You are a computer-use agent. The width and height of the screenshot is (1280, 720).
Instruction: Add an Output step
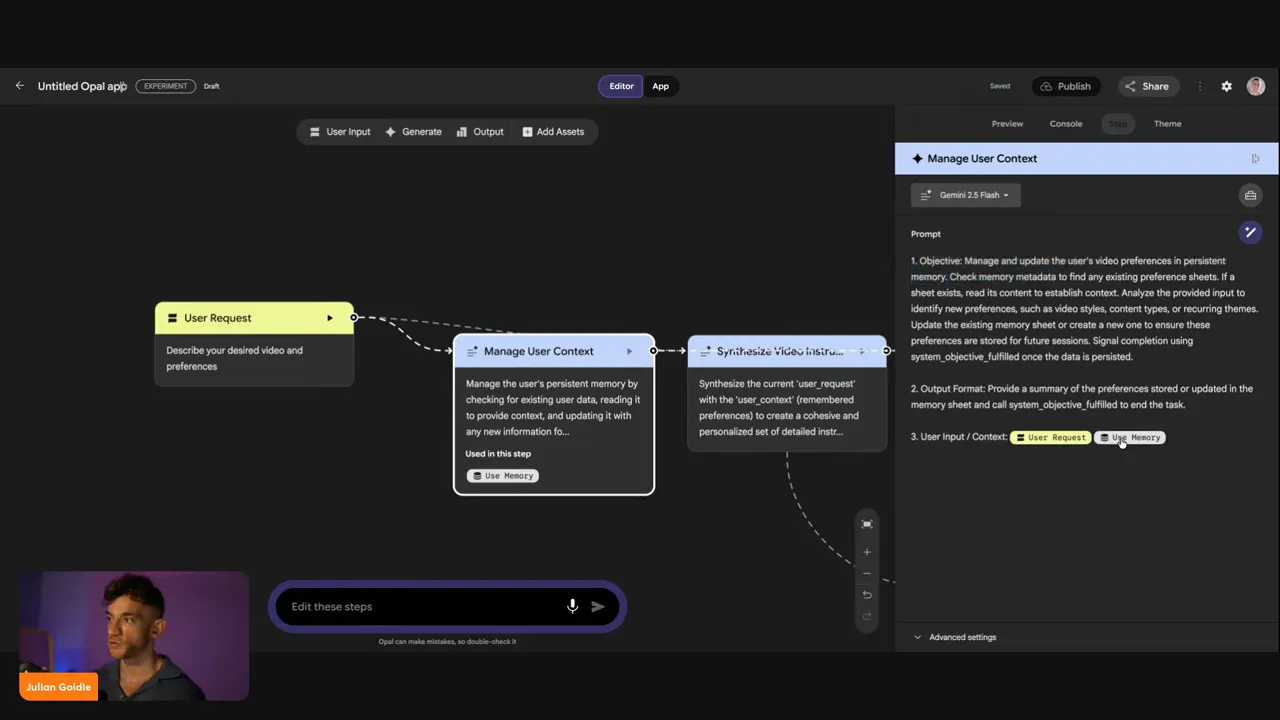(x=480, y=132)
